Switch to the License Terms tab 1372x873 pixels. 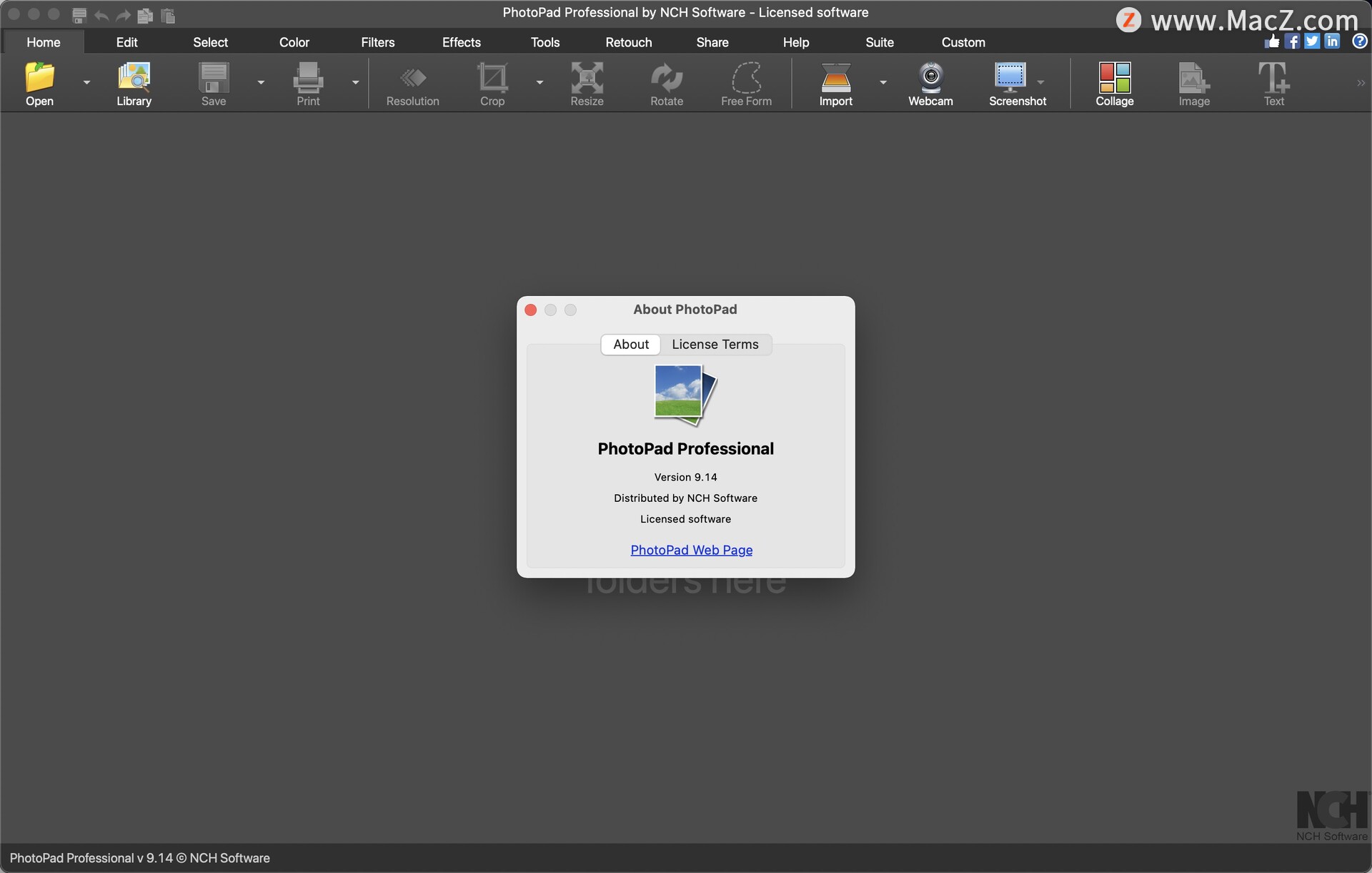click(x=715, y=345)
